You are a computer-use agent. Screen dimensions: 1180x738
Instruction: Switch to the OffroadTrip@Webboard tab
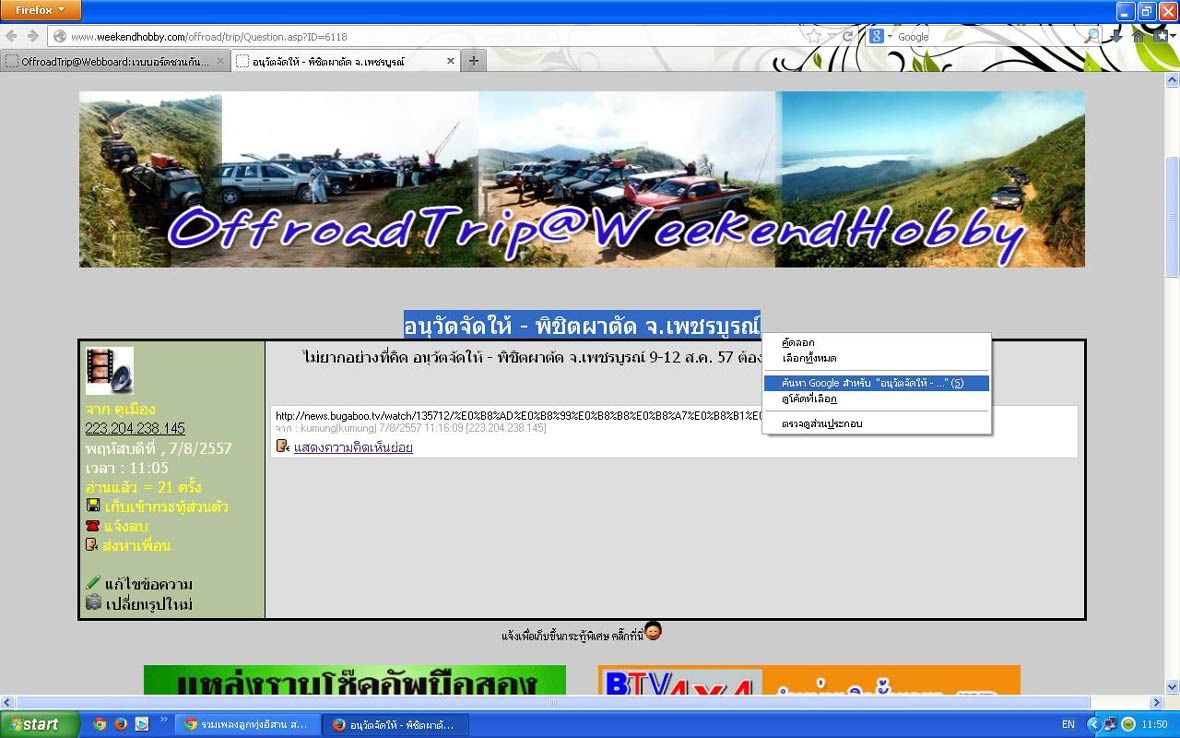point(115,61)
